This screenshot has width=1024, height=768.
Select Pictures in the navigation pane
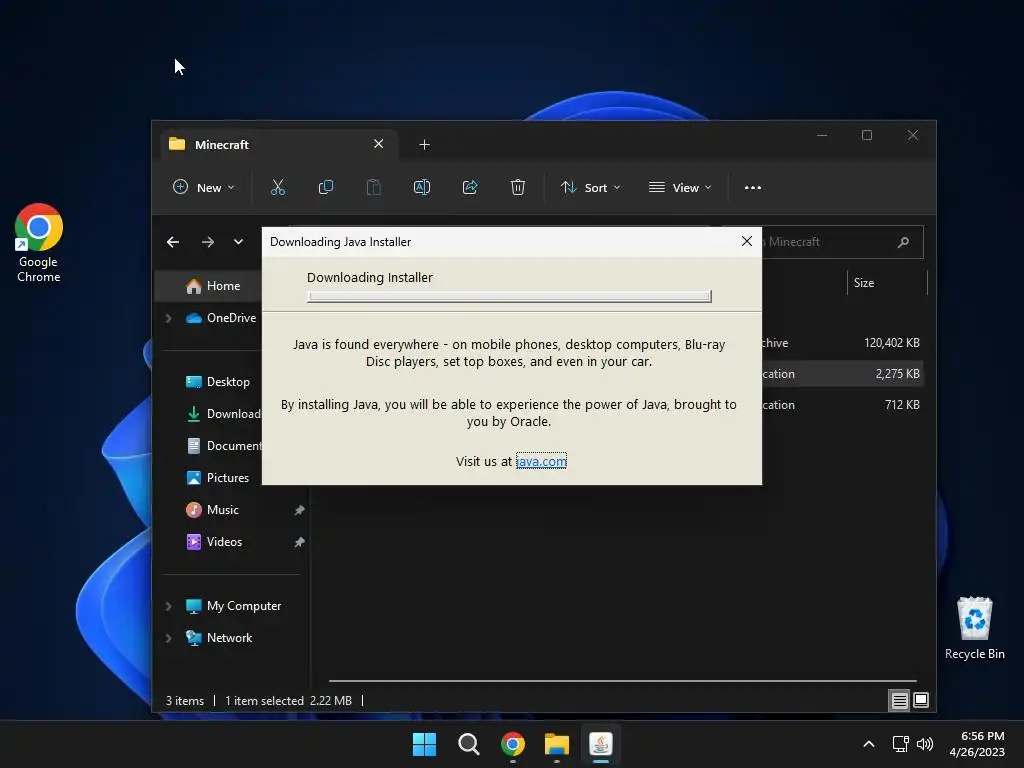pyautogui.click(x=217, y=478)
